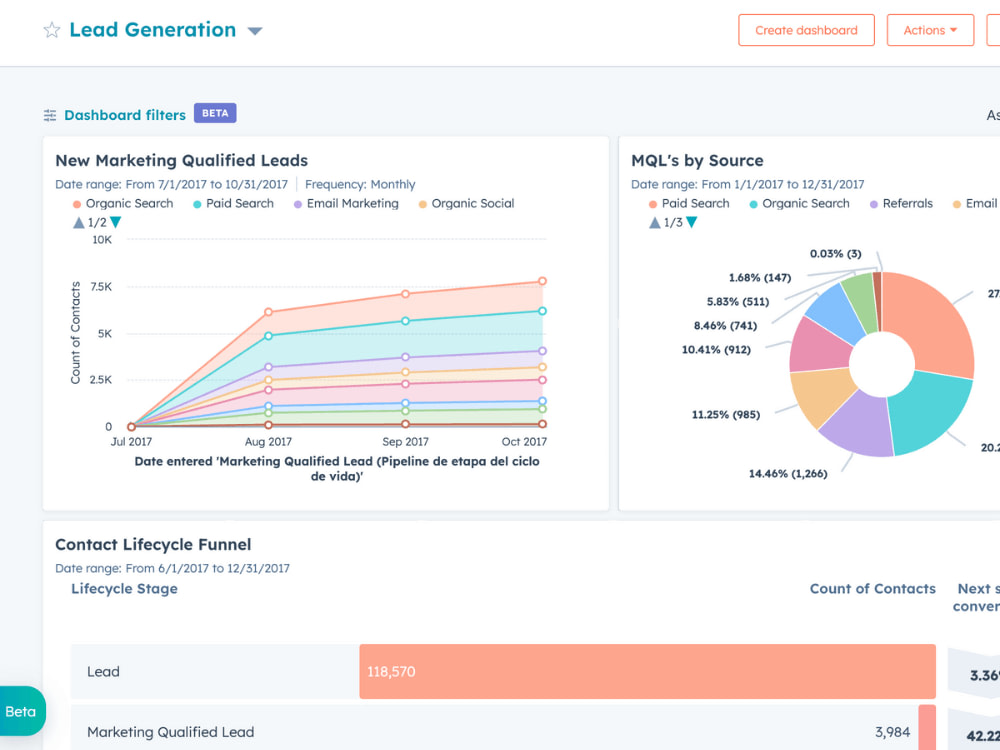1000x750 pixels.
Task: Click the Create dashboard button
Action: click(x=806, y=30)
